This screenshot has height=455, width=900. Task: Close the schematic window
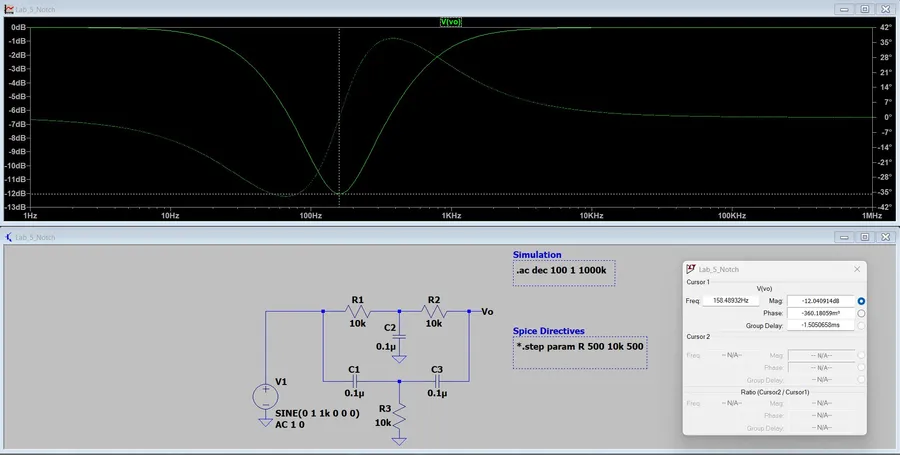point(886,237)
